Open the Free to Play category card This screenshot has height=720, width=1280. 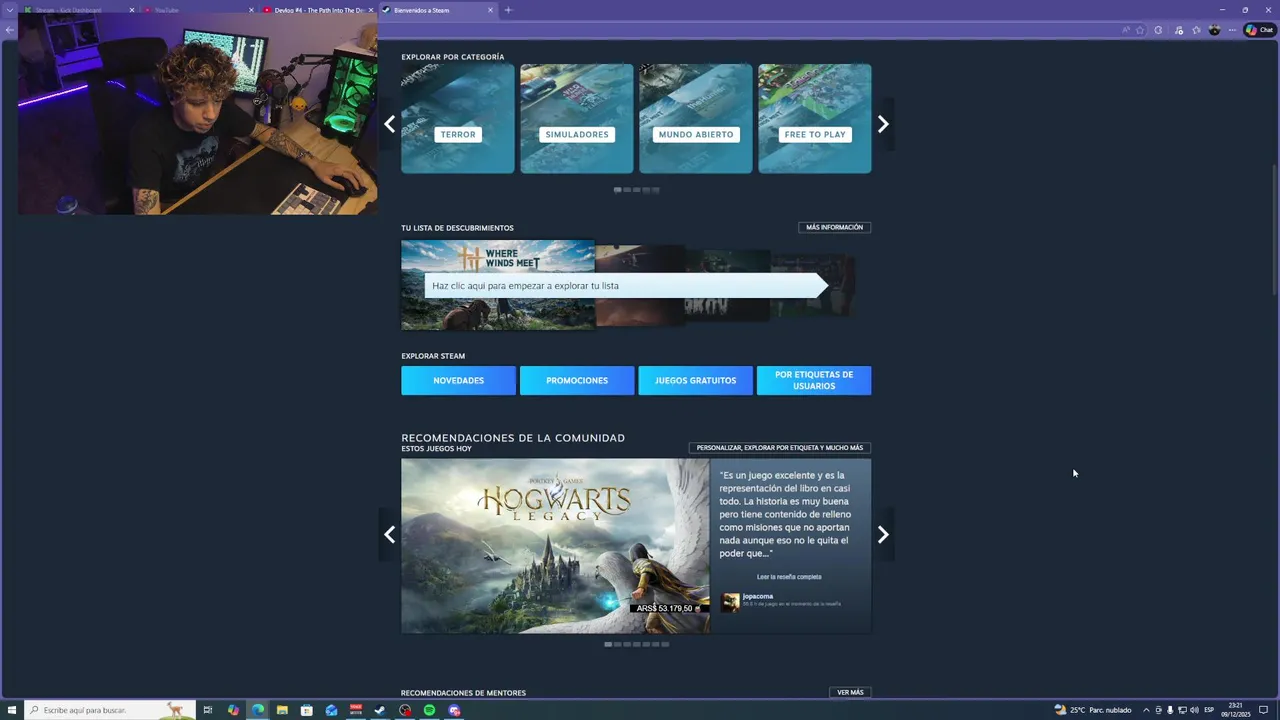815,119
